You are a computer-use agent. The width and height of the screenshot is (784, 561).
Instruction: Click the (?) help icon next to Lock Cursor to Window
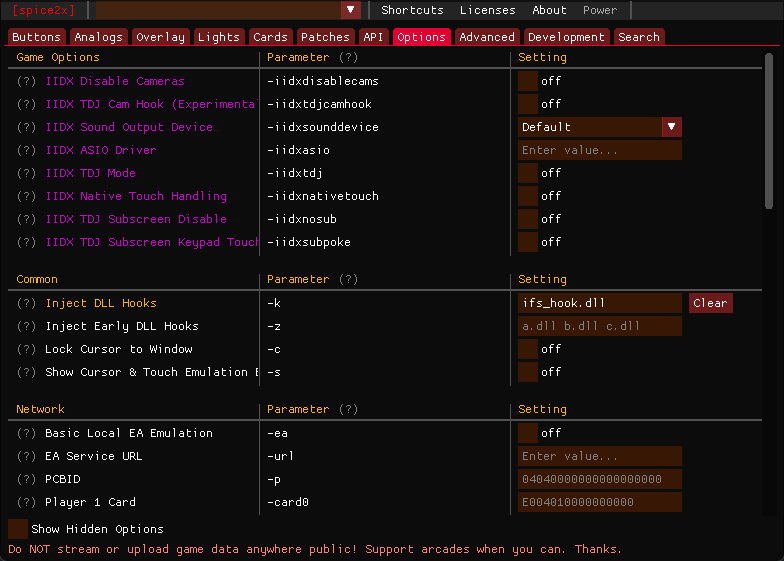point(27,349)
